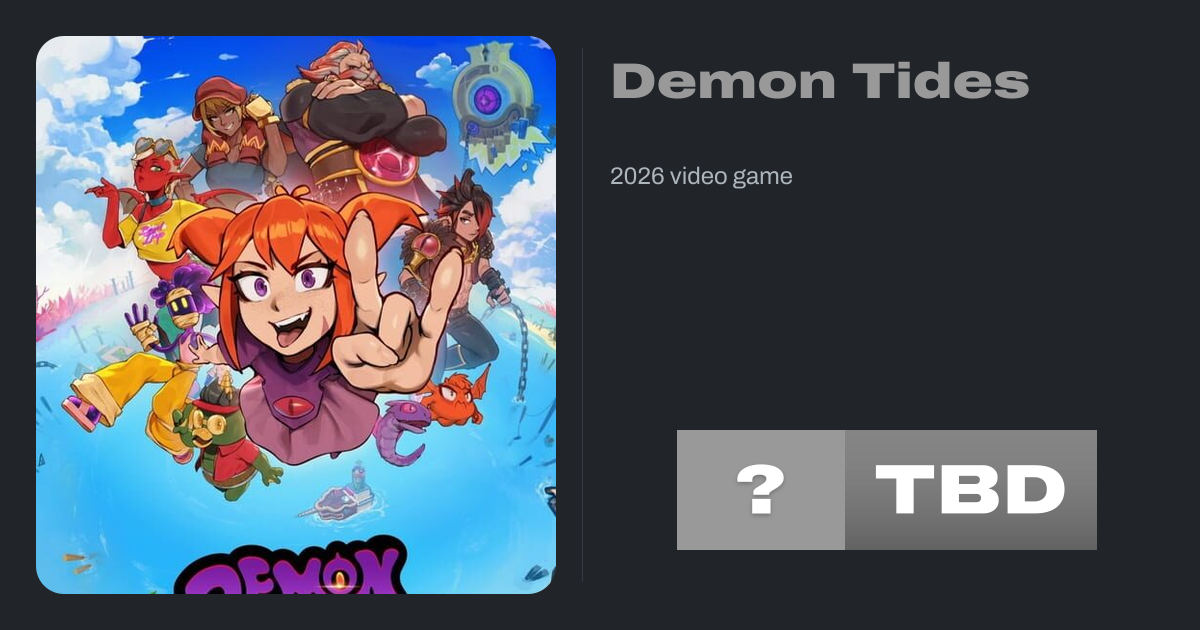Click the vertical divider beside the cover
The image size is (1200, 630).
coord(583,315)
